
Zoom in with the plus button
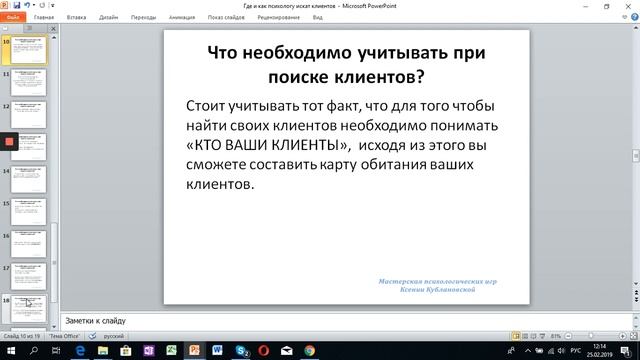click(x=622, y=336)
